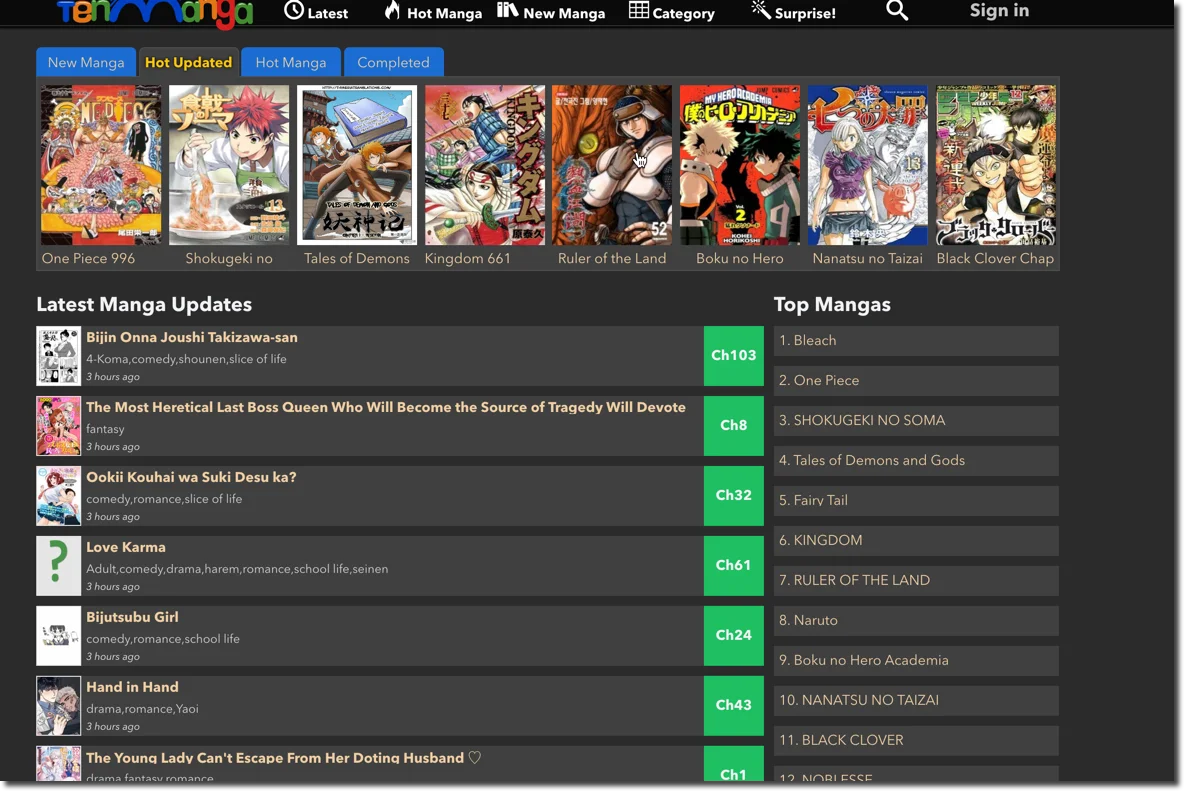The height and width of the screenshot is (791, 1184).
Task: Open chapter Ch43 green button
Action: (733, 705)
